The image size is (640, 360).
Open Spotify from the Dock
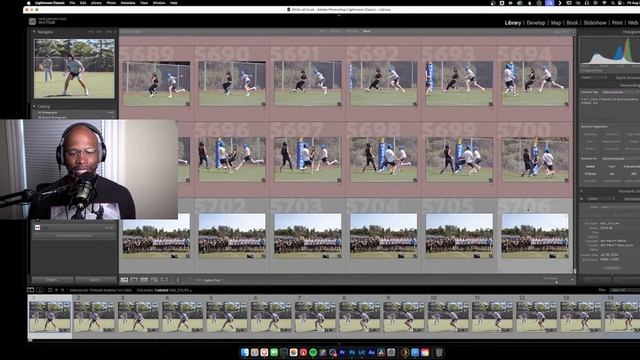tap(313, 352)
